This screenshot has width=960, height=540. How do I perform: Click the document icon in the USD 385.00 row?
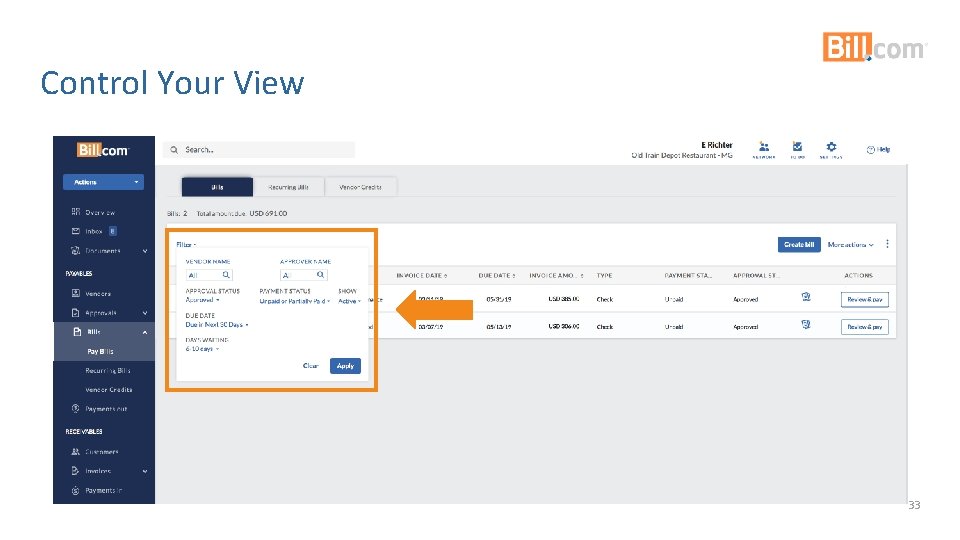tap(806, 297)
